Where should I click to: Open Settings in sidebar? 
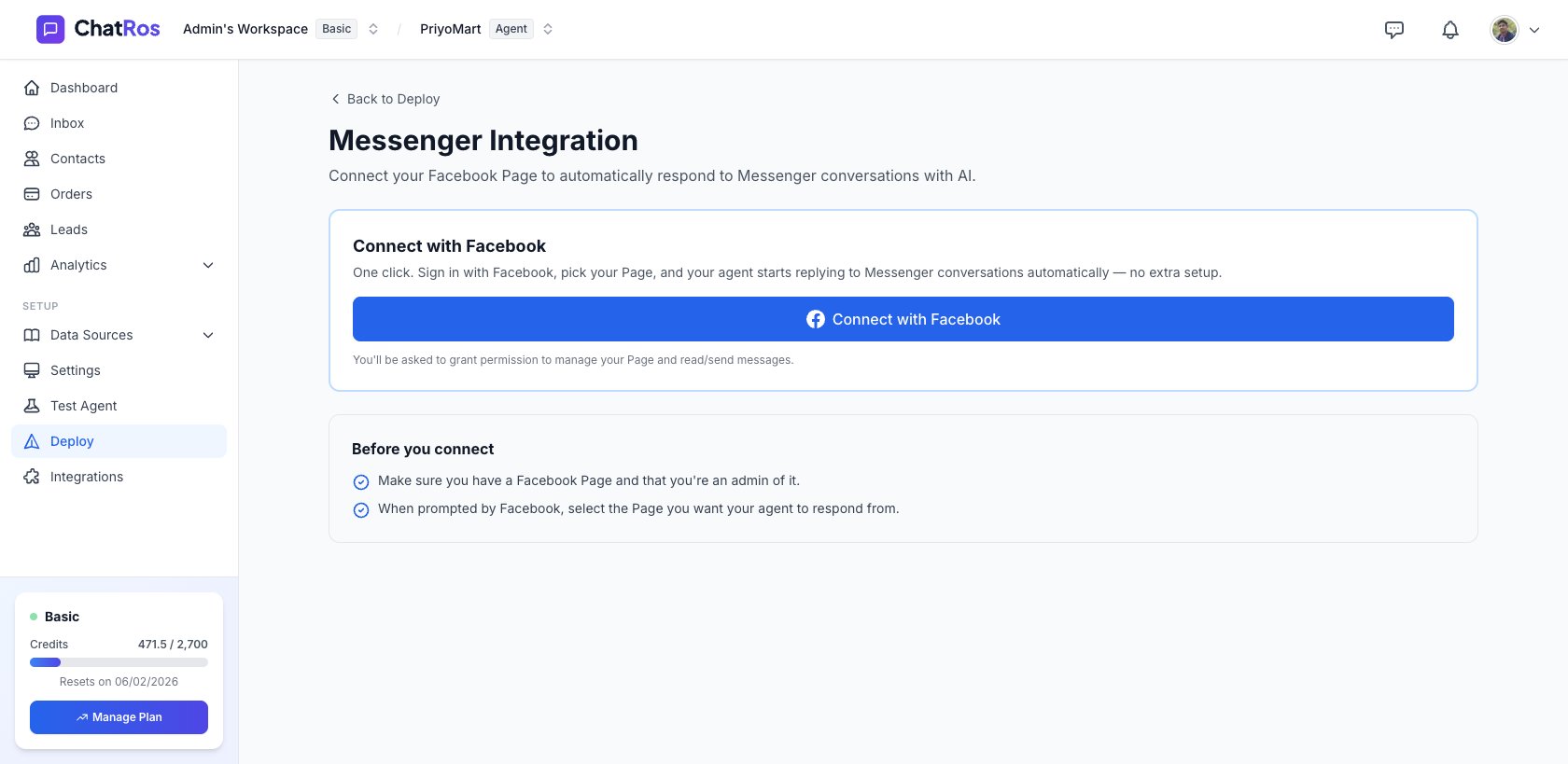(x=119, y=370)
